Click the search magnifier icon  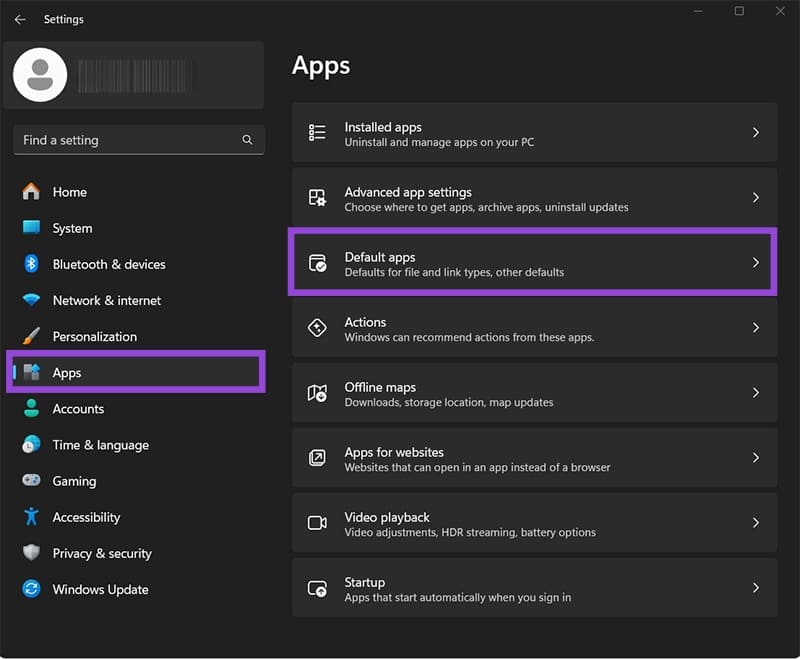247,140
